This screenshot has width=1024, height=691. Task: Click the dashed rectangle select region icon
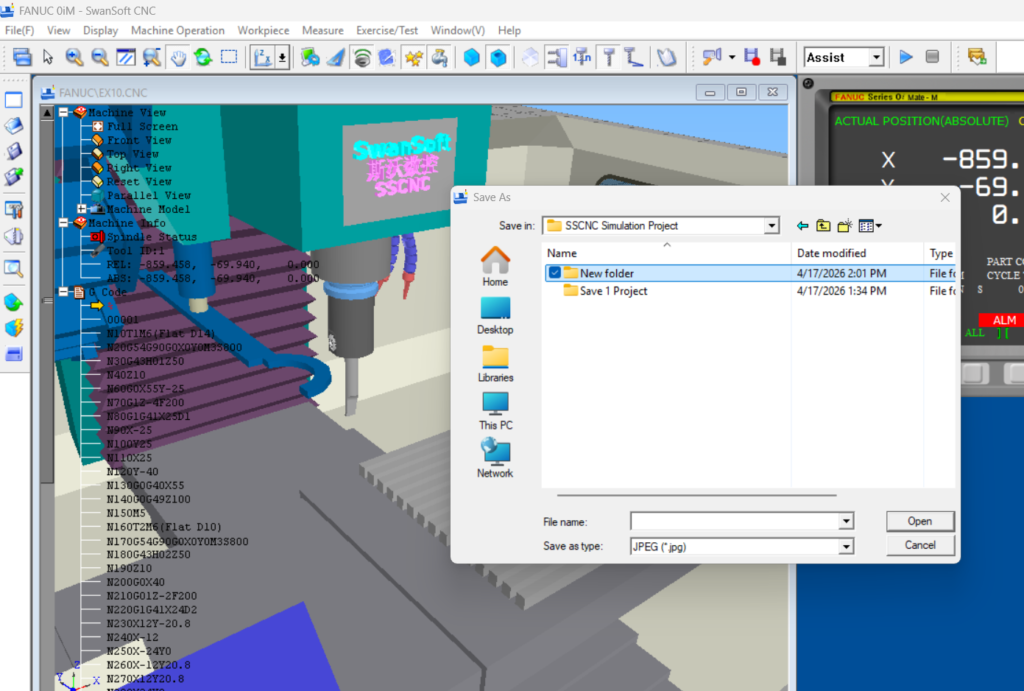tap(229, 57)
